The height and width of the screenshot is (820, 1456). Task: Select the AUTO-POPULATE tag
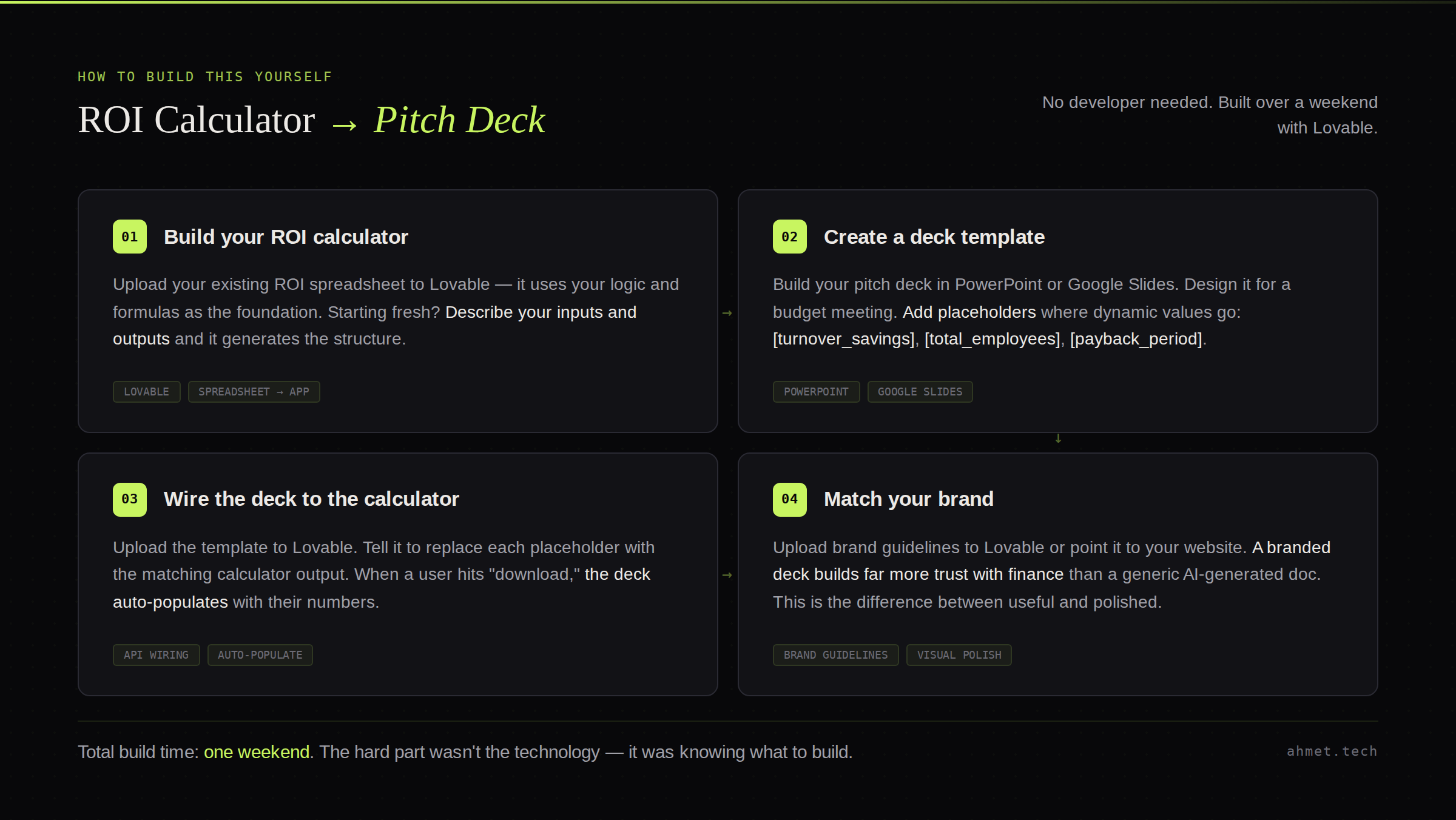260,655
